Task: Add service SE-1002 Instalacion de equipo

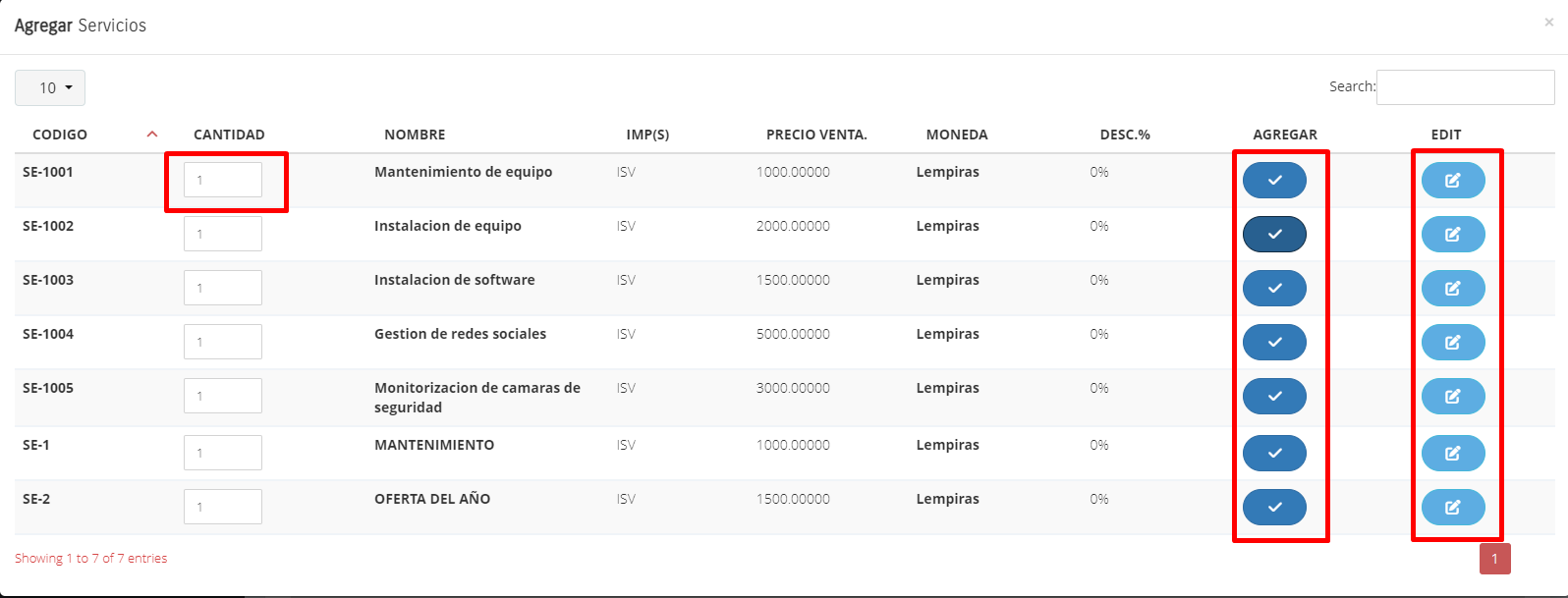Action: tap(1274, 235)
